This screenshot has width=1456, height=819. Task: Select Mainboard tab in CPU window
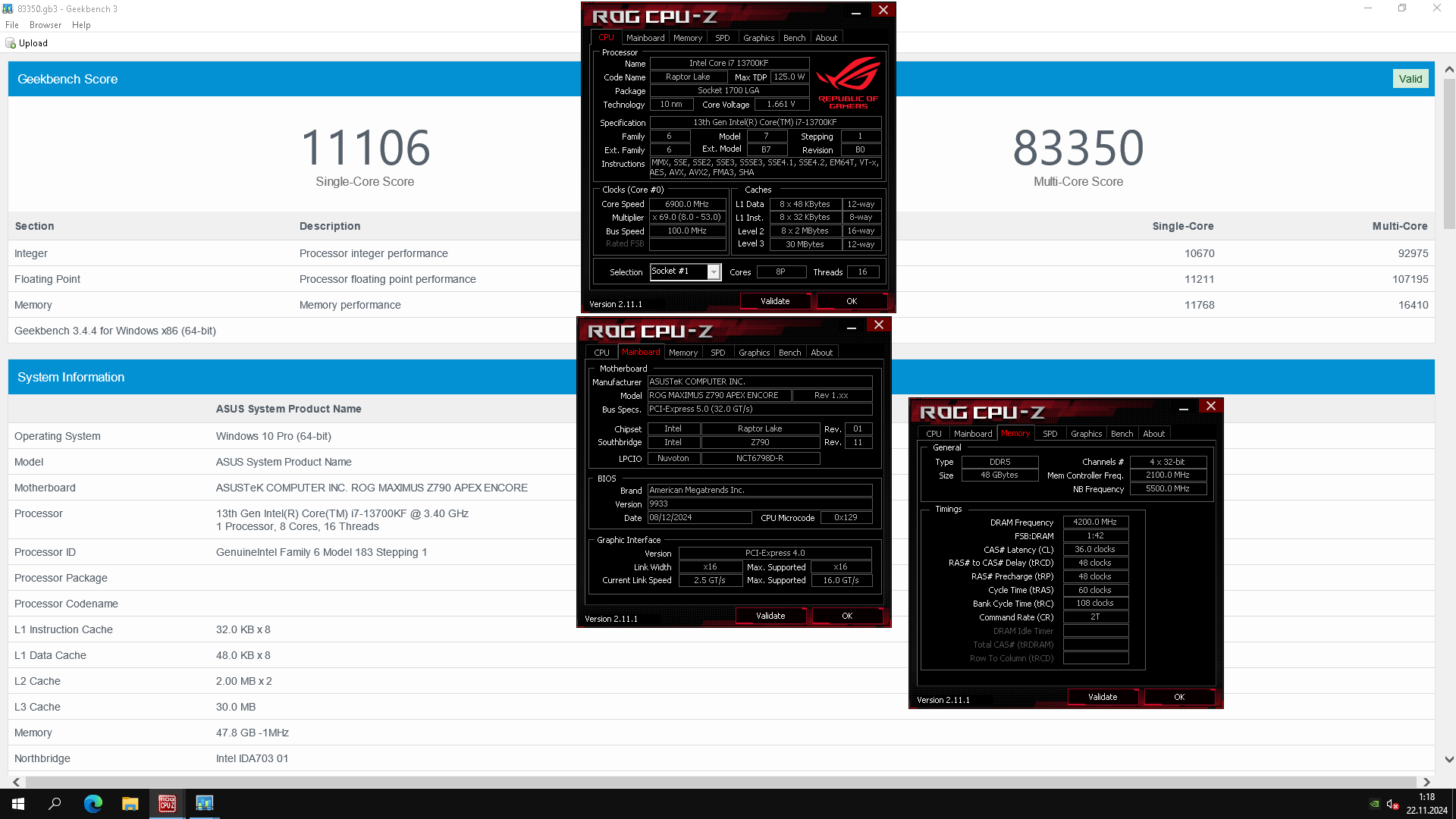[645, 38]
